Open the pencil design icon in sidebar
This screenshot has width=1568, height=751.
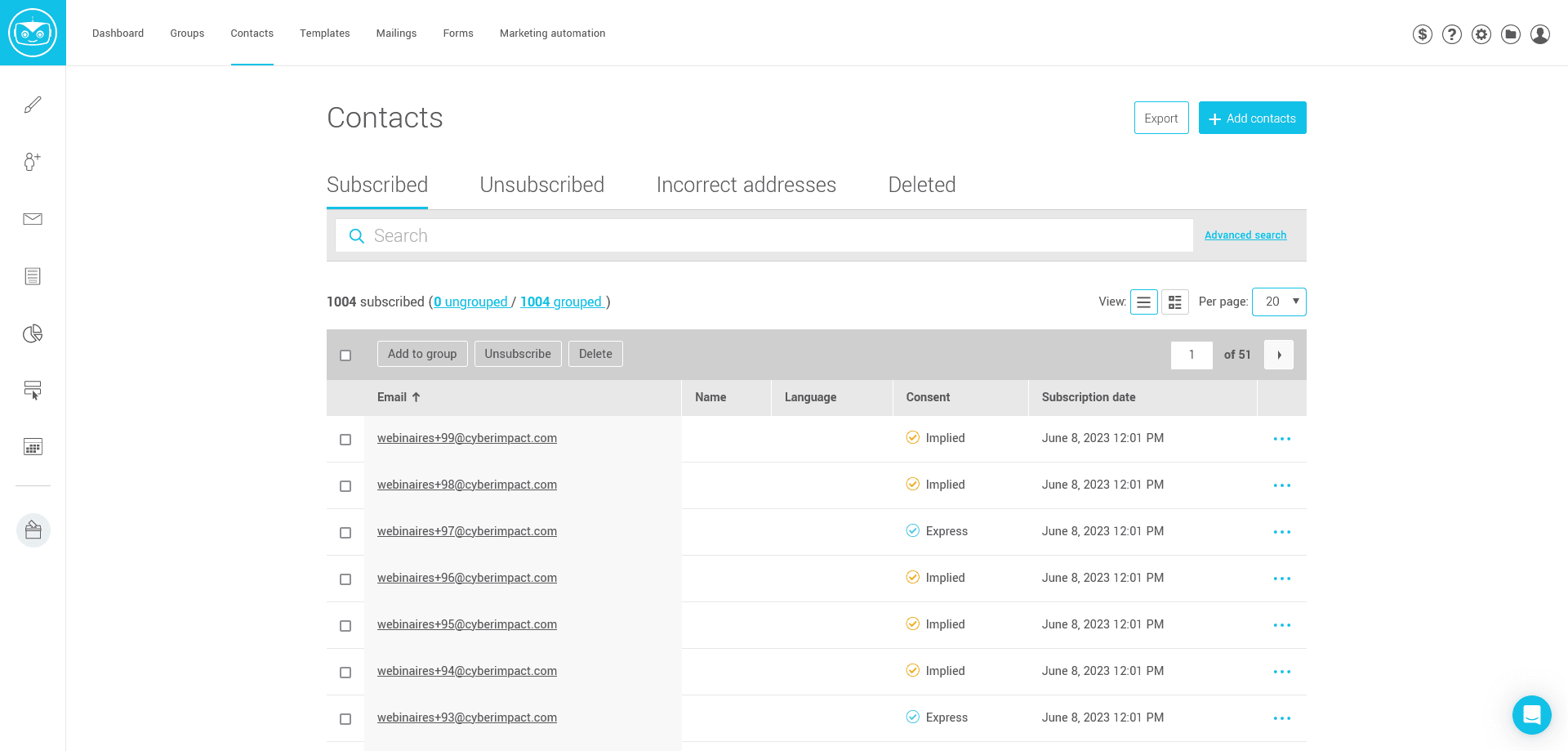point(33,104)
